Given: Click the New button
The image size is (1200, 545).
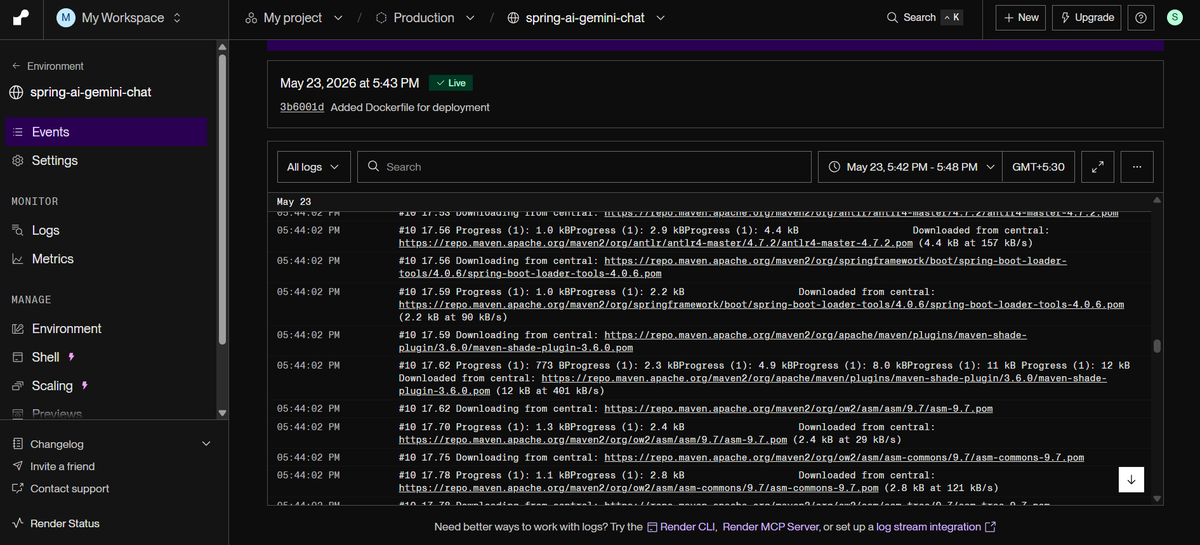Looking at the screenshot, I should click(1021, 18).
